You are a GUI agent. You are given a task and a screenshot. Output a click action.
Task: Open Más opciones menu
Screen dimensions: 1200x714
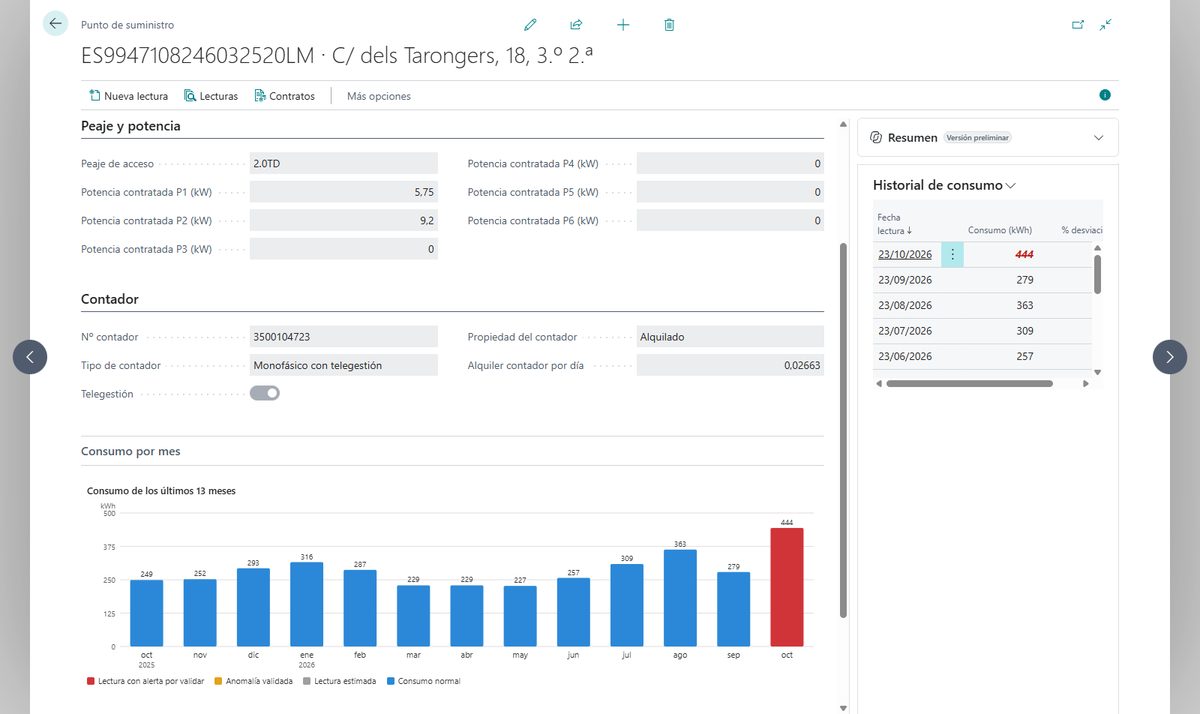pyautogui.click(x=379, y=96)
